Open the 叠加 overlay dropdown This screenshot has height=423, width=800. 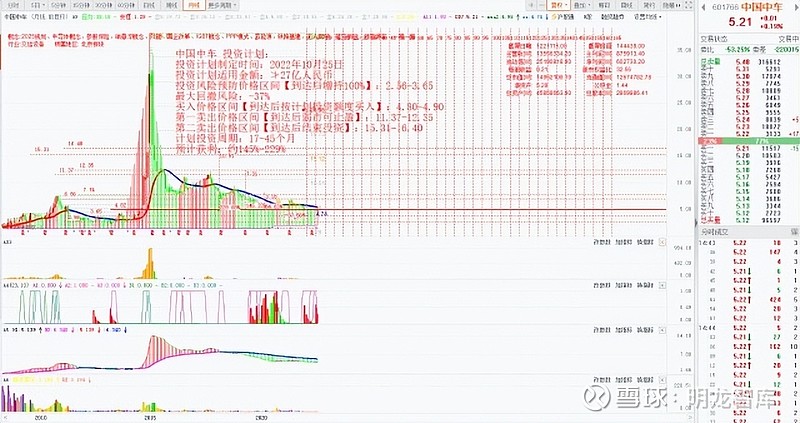tap(582, 5)
